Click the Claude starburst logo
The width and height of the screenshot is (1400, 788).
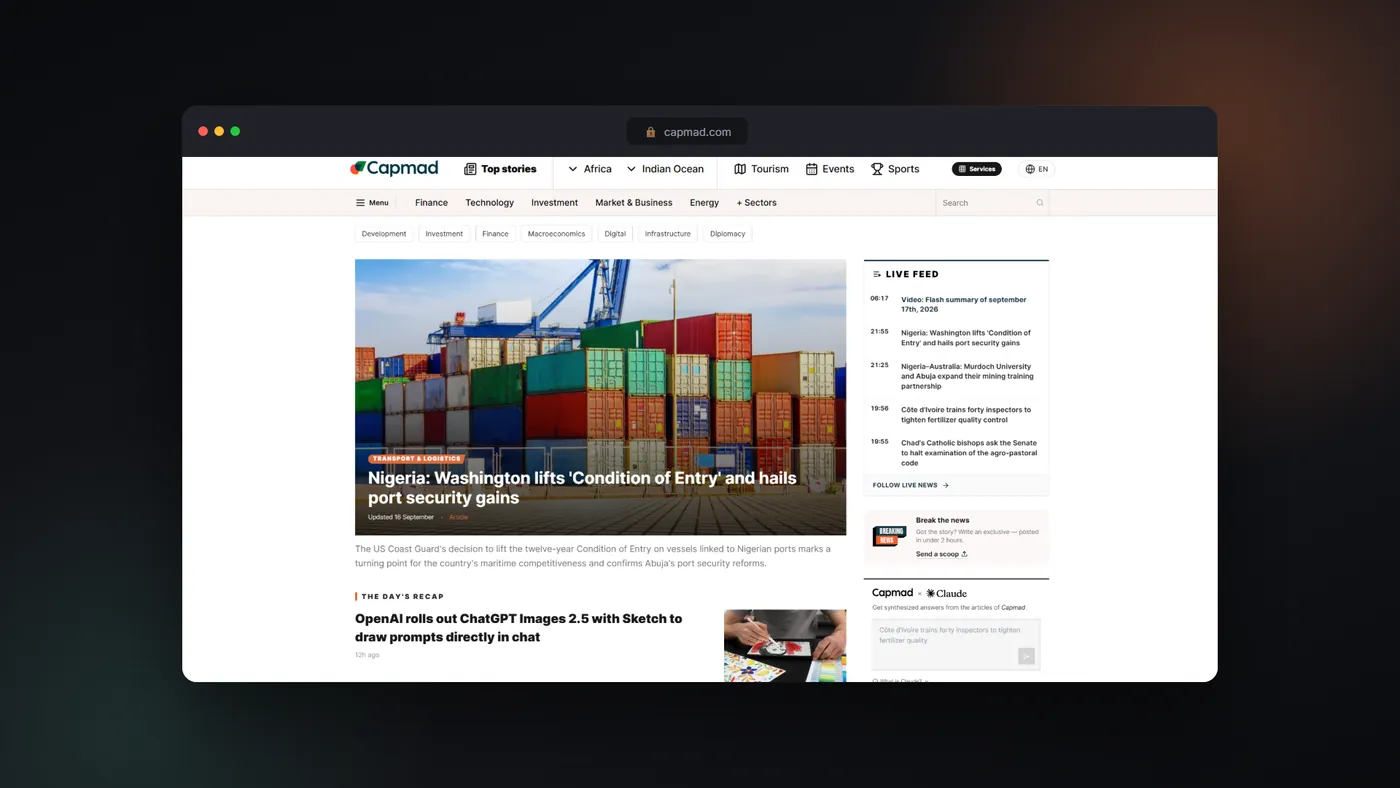click(x=931, y=593)
